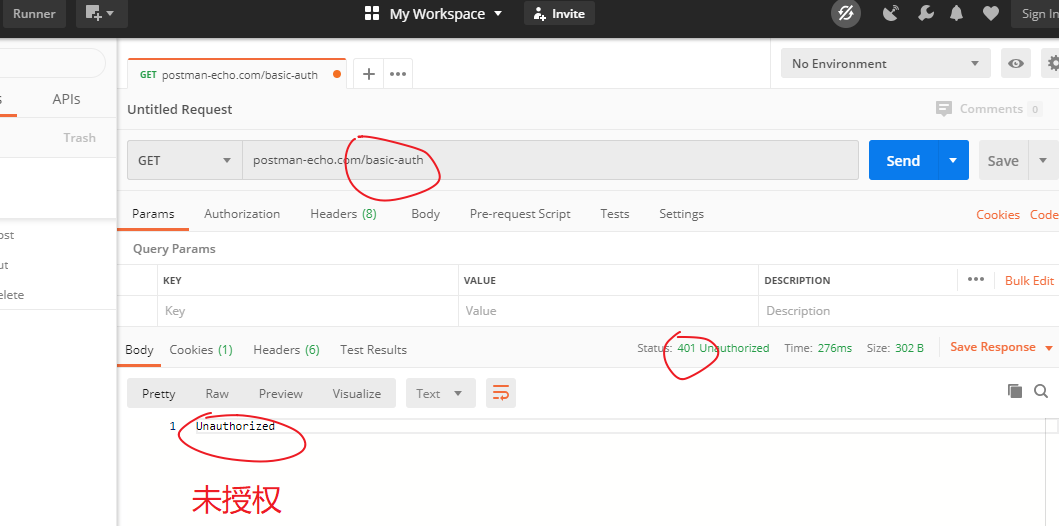The width and height of the screenshot is (1059, 526).
Task: Open the new window dropdown icon
Action: (101, 14)
